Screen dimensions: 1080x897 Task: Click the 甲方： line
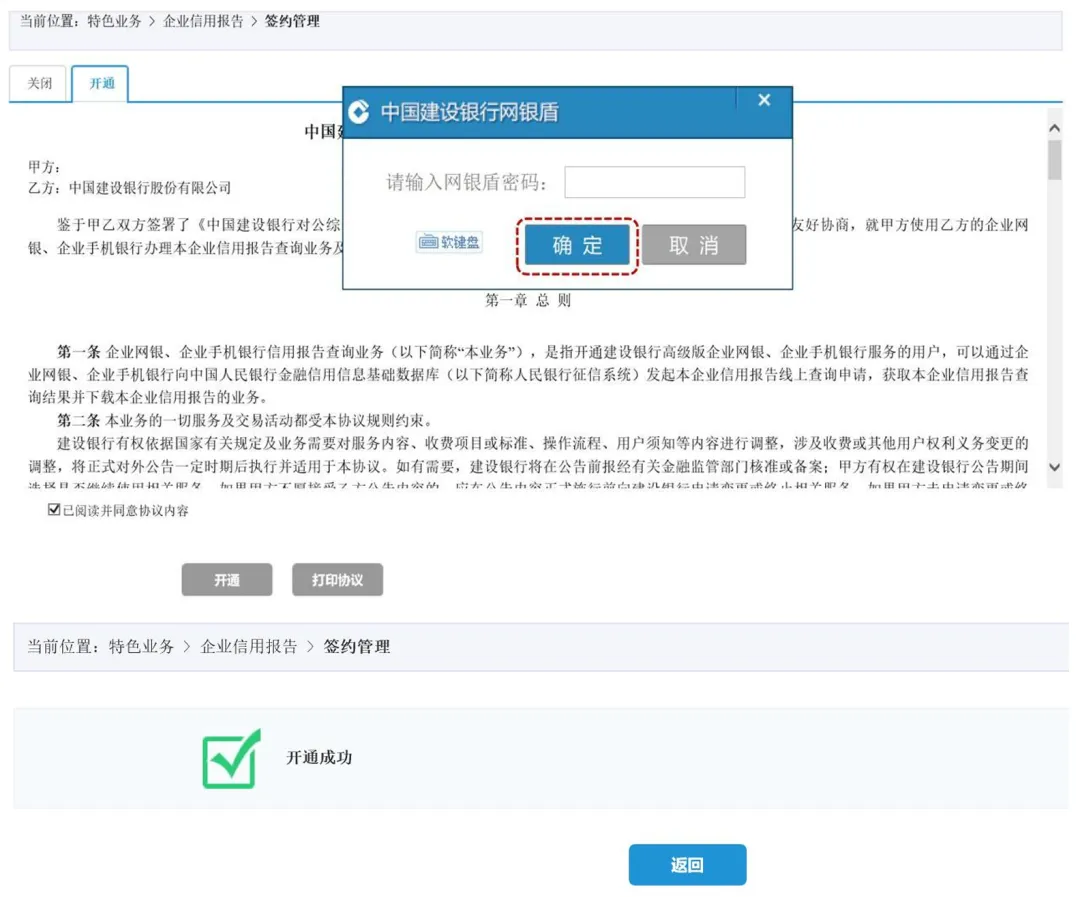click(44, 167)
